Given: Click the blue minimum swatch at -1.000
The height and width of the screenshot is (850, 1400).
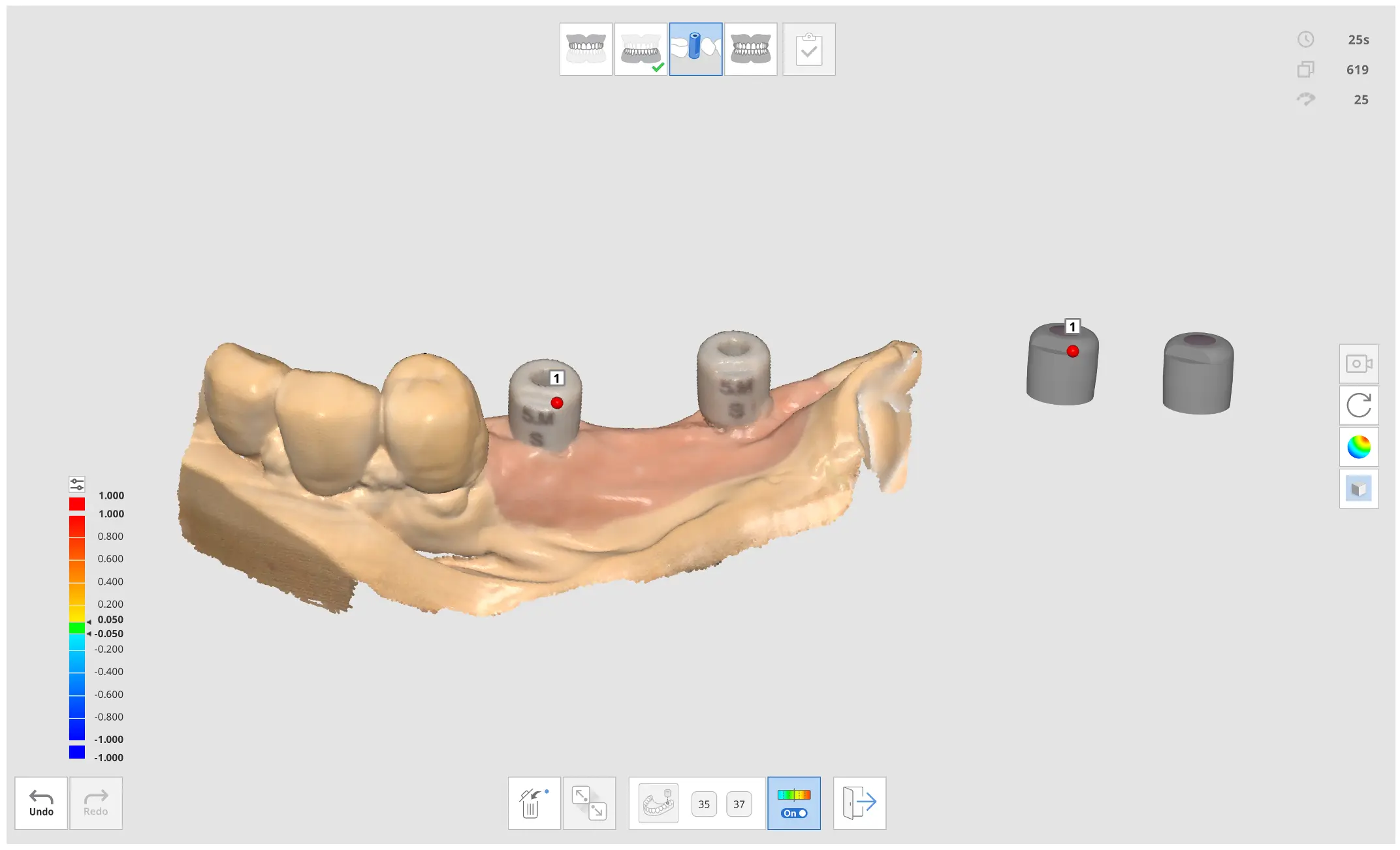Looking at the screenshot, I should [x=77, y=752].
